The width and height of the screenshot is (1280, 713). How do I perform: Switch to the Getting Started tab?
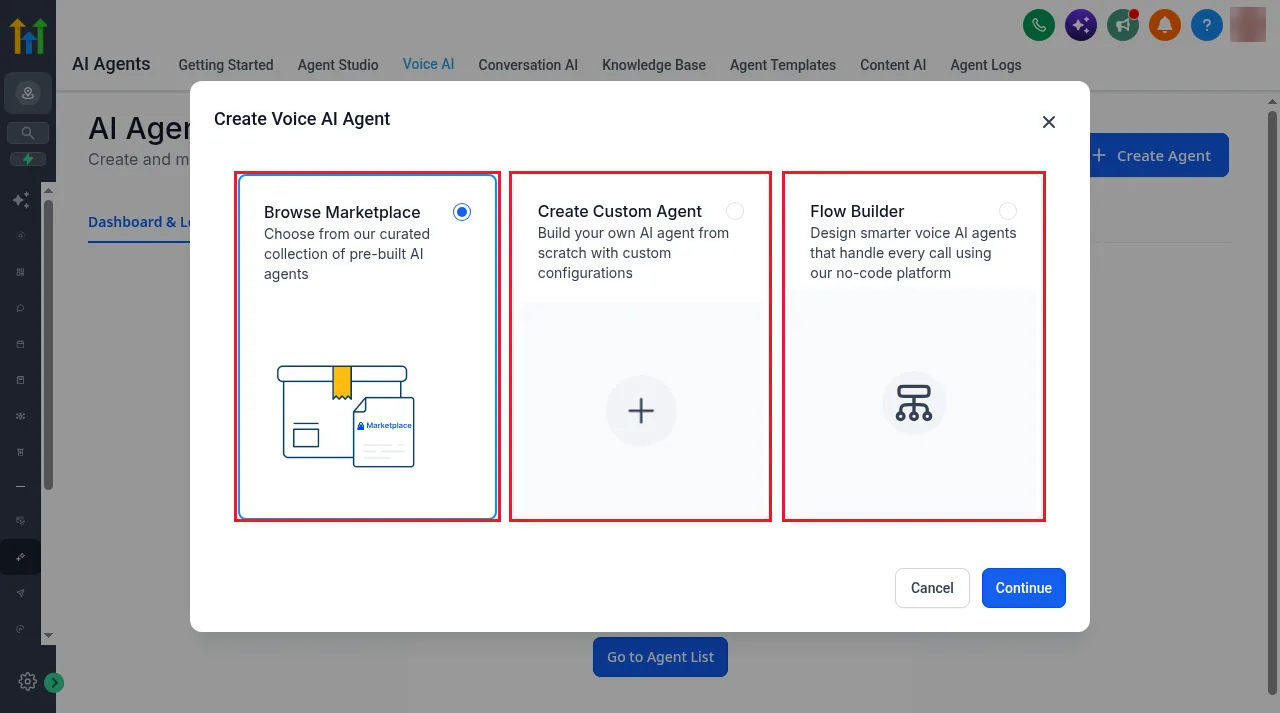[x=226, y=65]
